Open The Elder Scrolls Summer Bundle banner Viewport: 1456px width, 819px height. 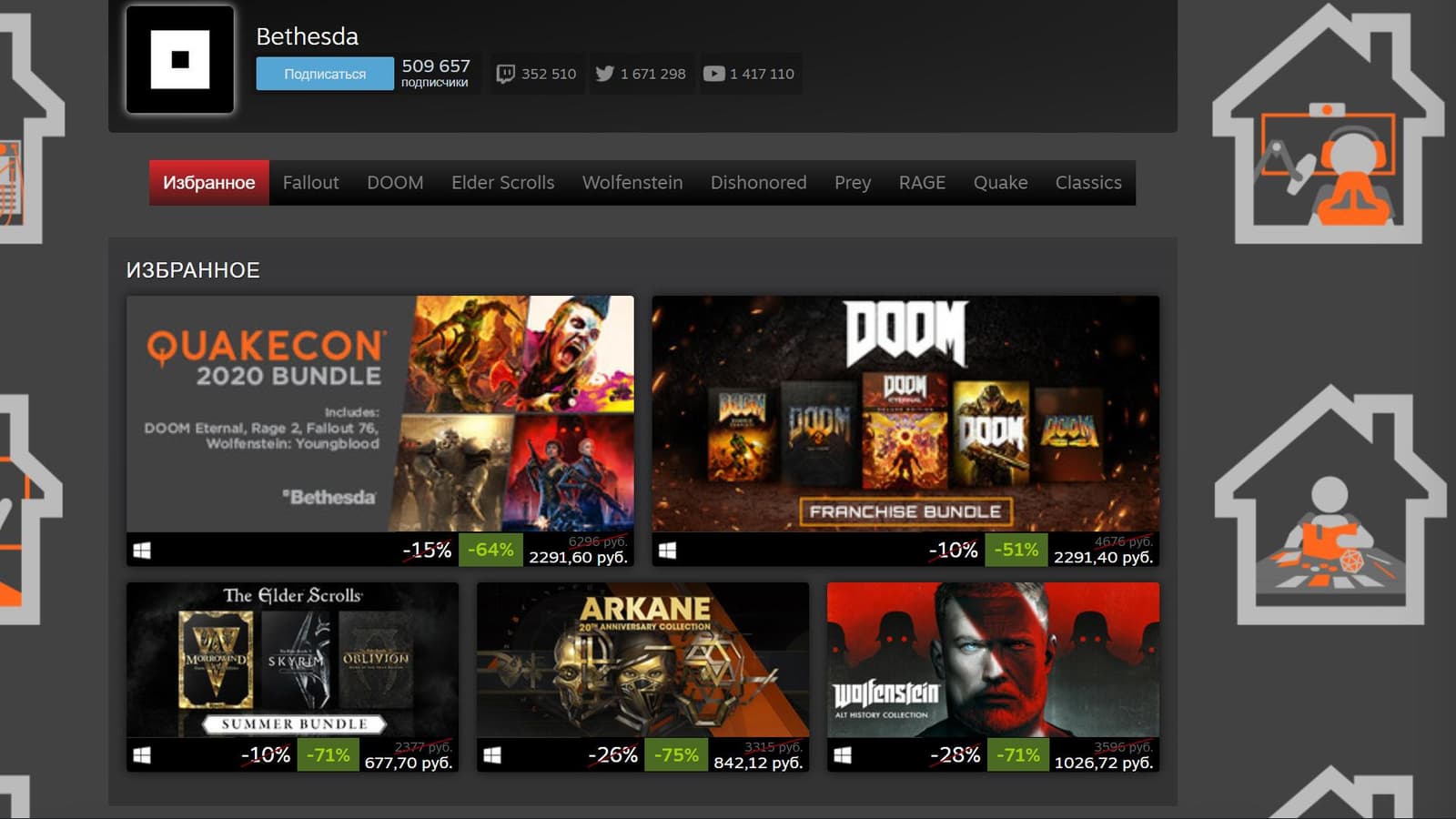(x=293, y=660)
